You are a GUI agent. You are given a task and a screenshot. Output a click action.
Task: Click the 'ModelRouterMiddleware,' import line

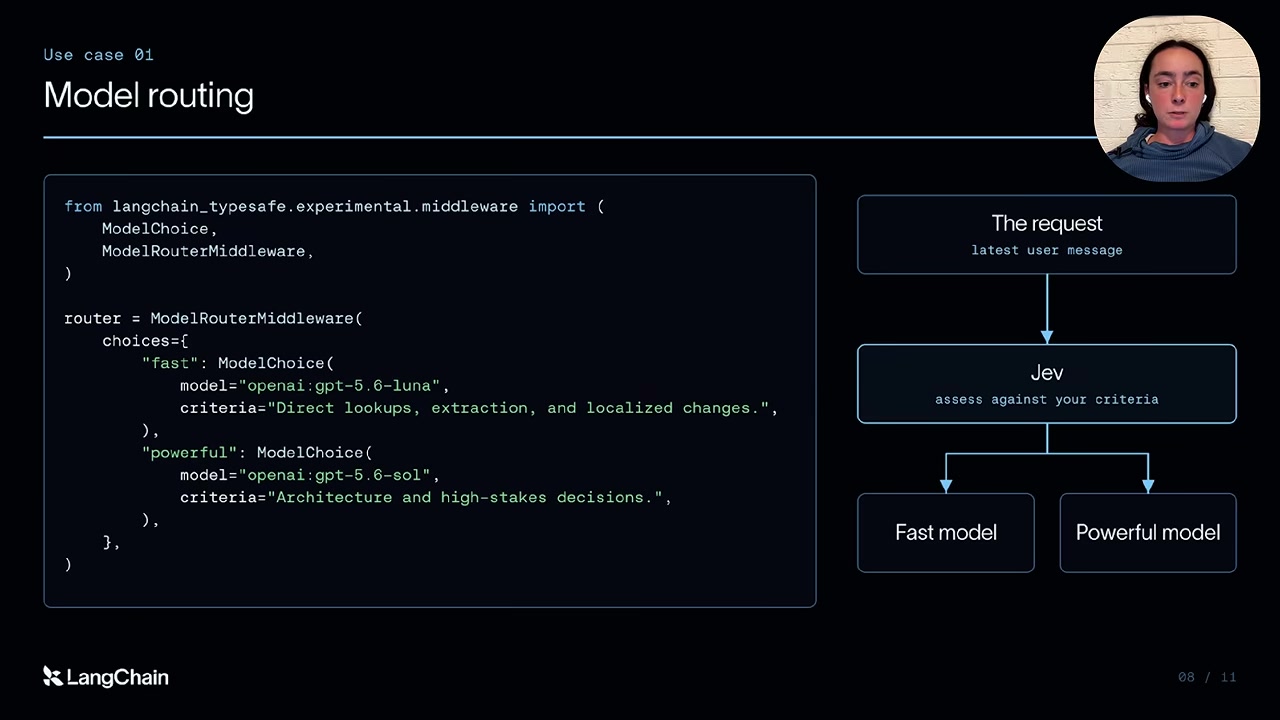pyautogui.click(x=208, y=251)
